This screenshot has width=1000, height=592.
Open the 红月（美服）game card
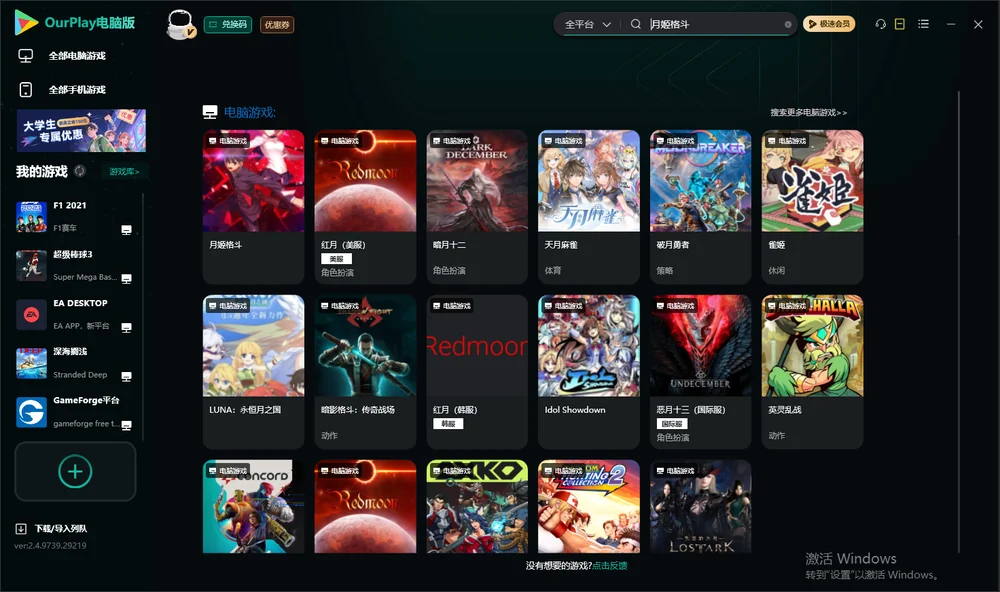(365, 207)
